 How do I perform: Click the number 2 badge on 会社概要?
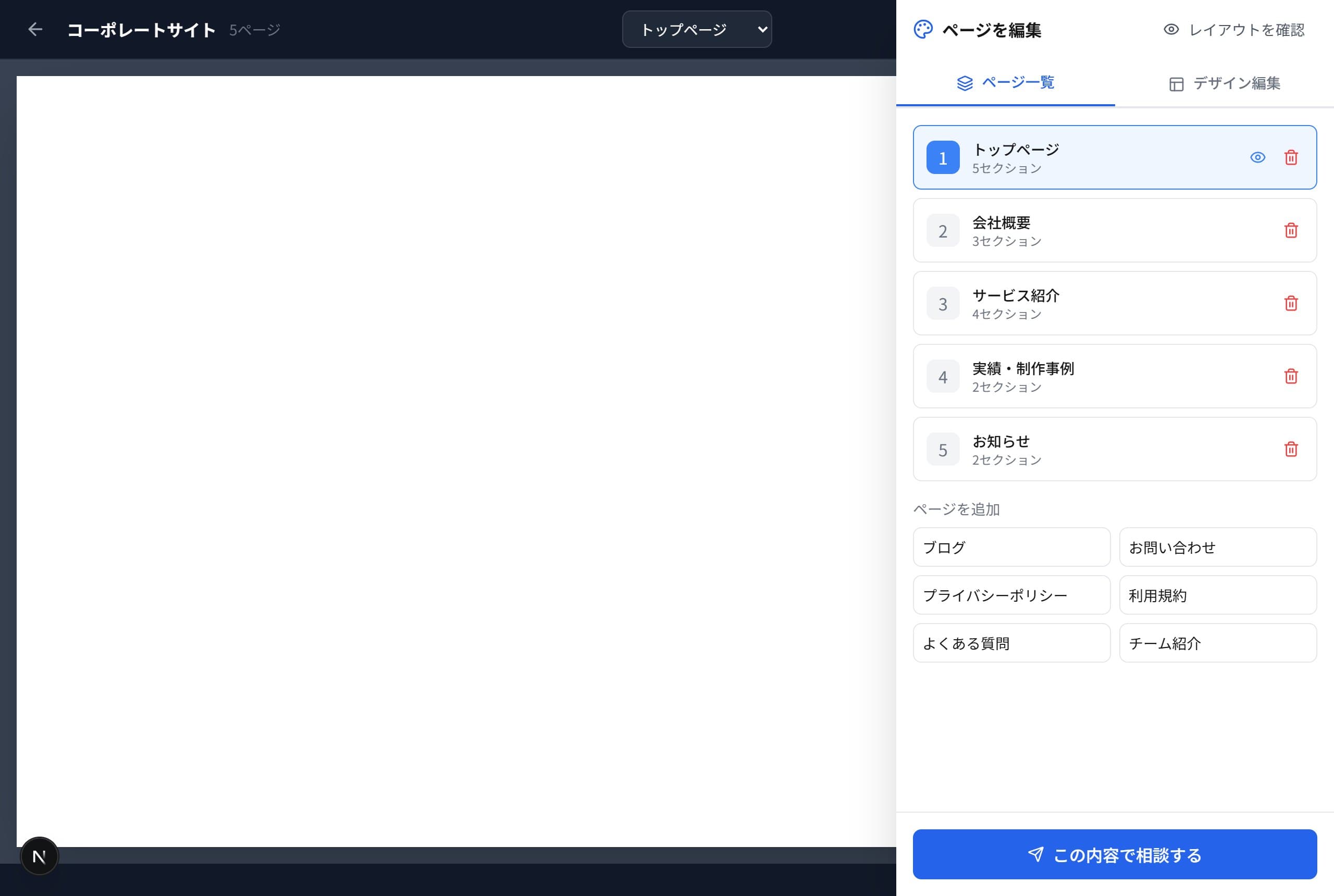tap(943, 231)
